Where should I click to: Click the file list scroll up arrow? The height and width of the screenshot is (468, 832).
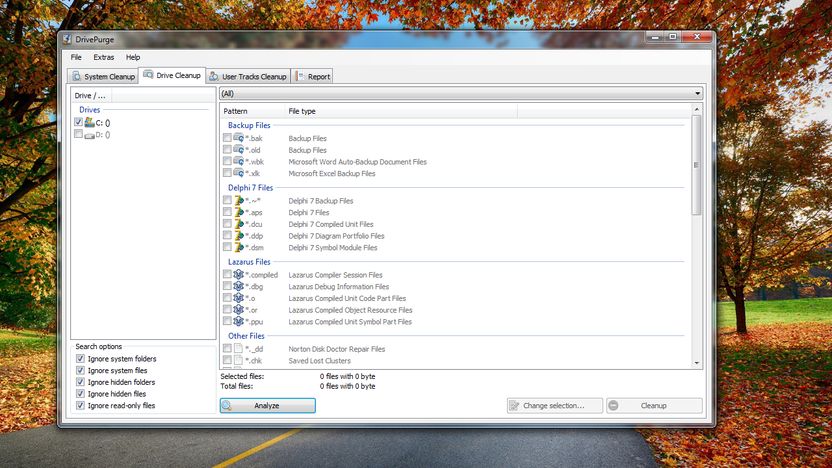[697, 109]
